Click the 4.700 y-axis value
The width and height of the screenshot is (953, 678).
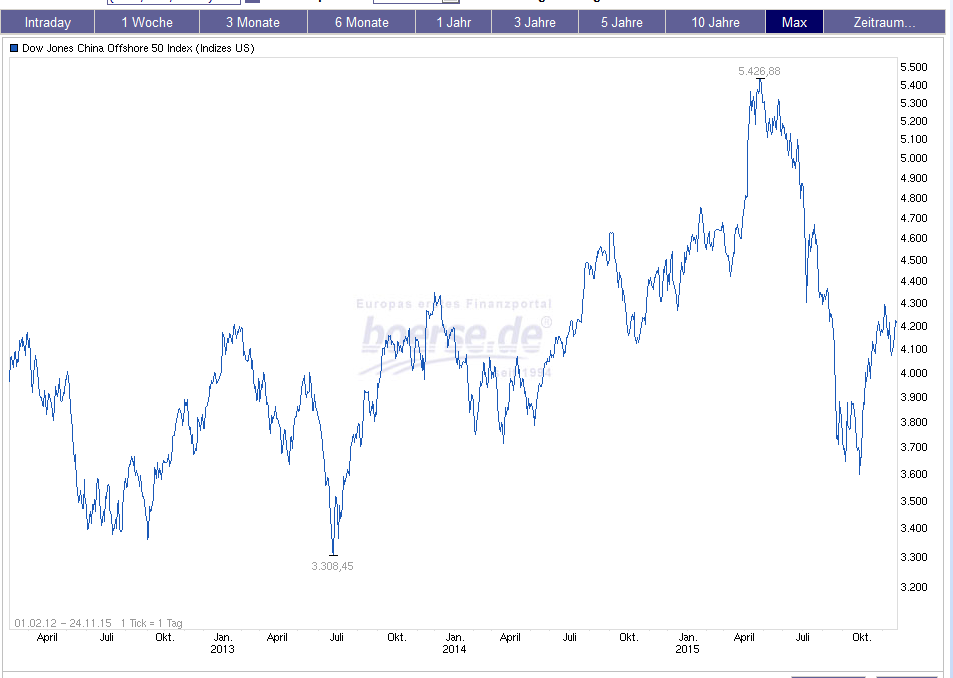(914, 218)
